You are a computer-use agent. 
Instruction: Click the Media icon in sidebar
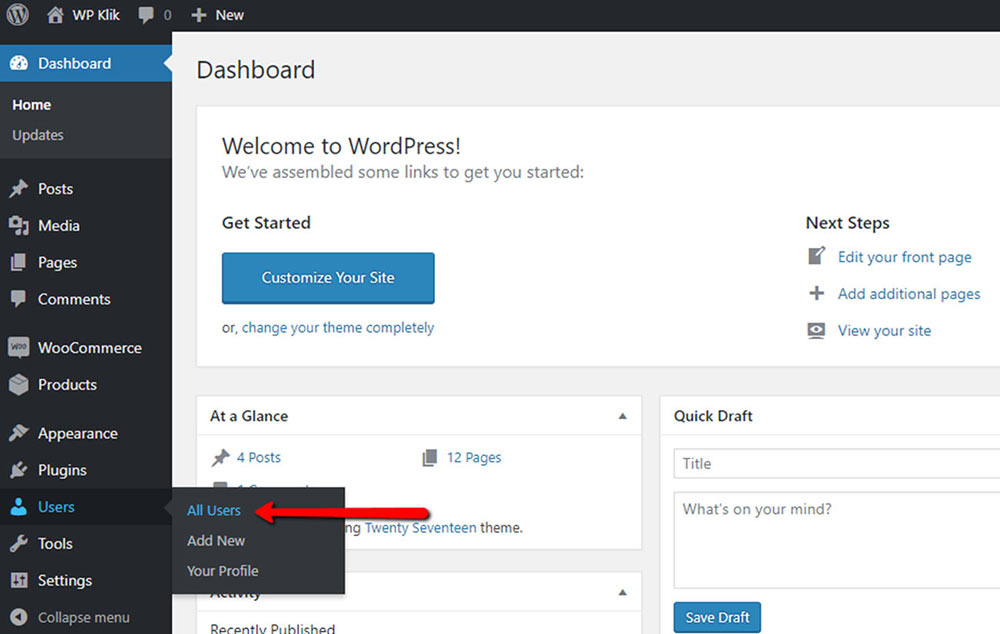click(19, 226)
